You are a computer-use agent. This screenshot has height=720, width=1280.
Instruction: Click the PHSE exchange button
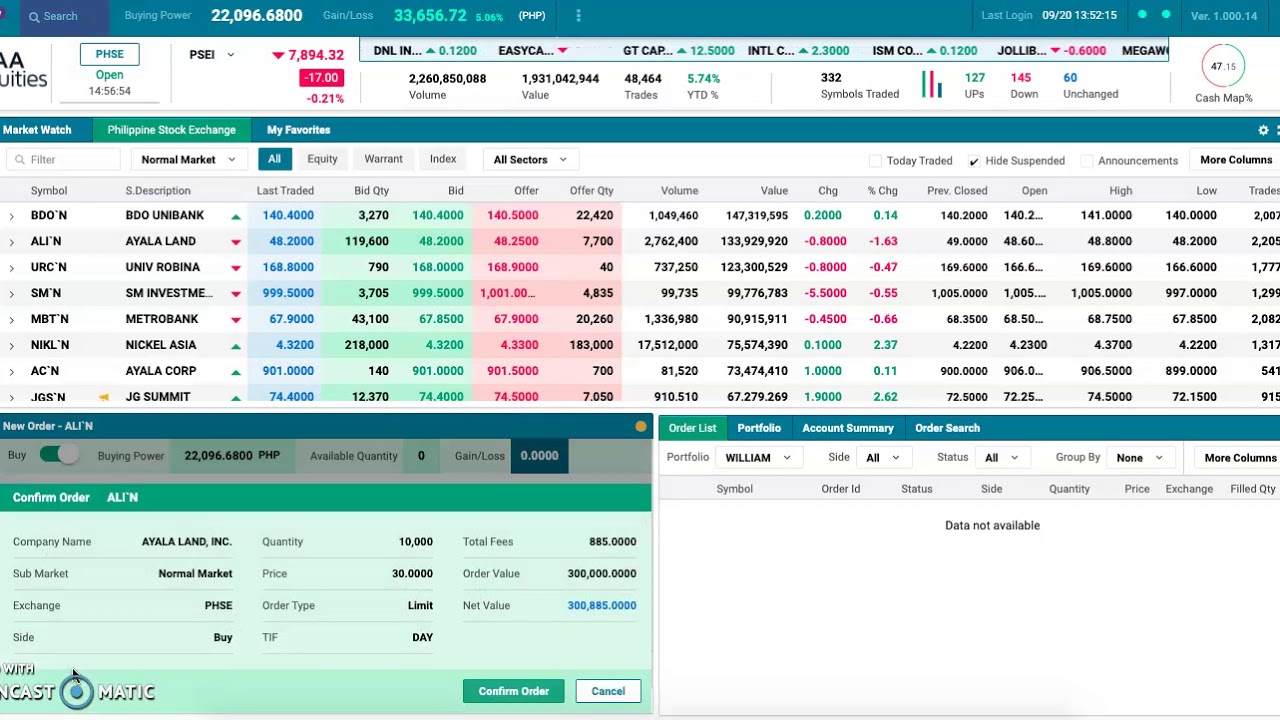[109, 54]
